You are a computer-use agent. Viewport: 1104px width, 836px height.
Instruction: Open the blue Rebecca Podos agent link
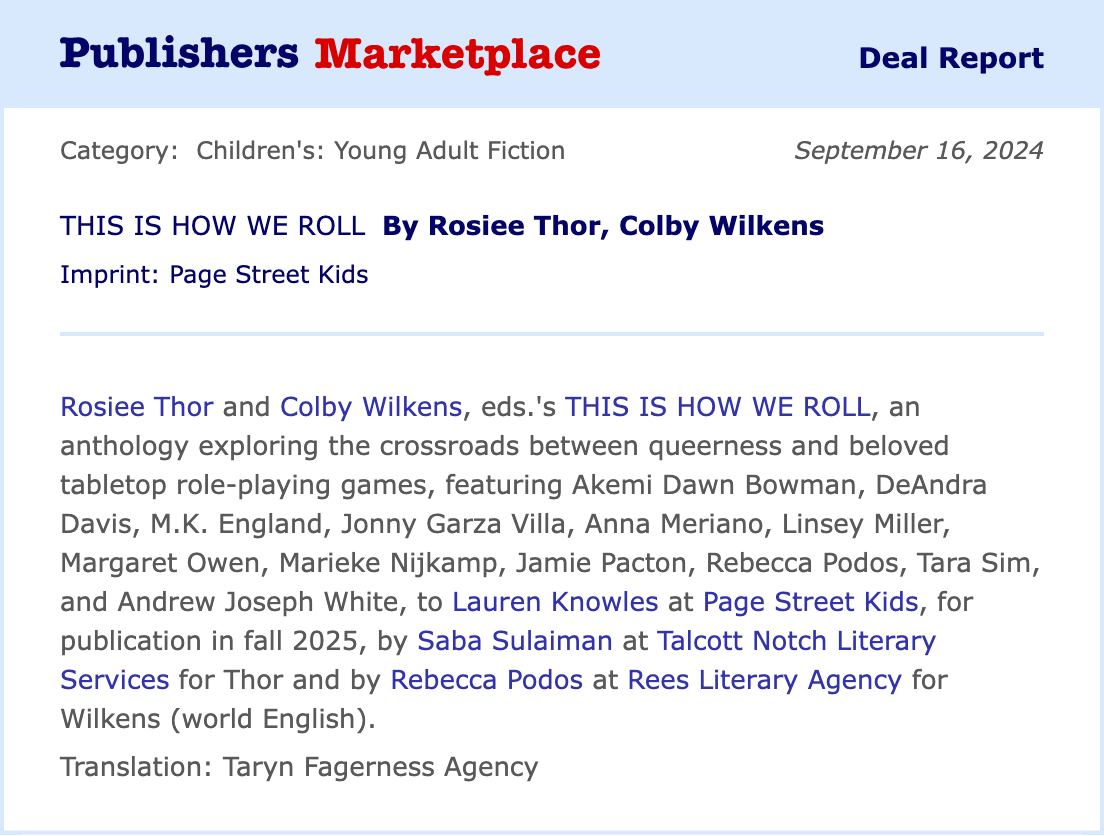pos(486,680)
